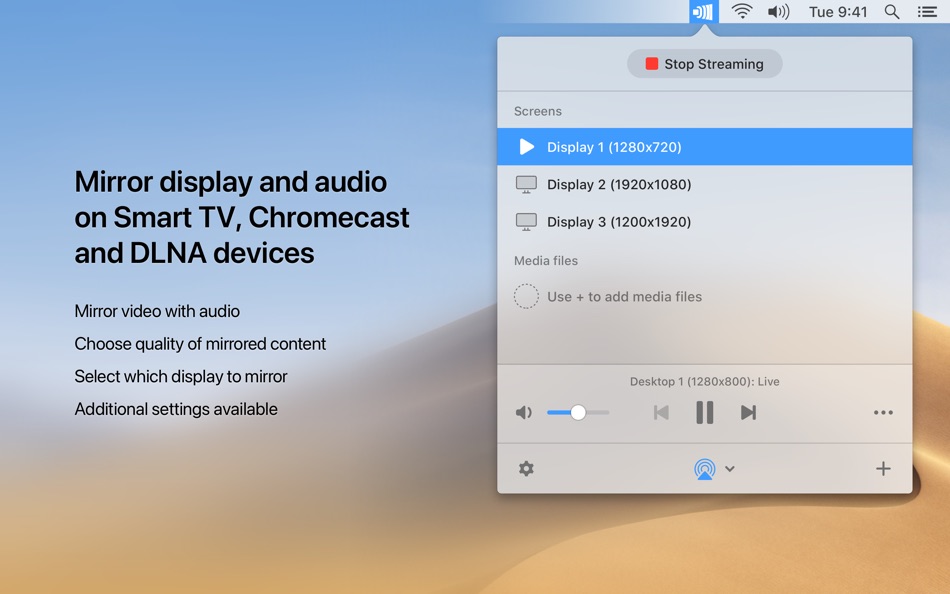Select Display 2 (1920x1080) from the list
Image resolution: width=950 pixels, height=594 pixels.
click(x=618, y=184)
